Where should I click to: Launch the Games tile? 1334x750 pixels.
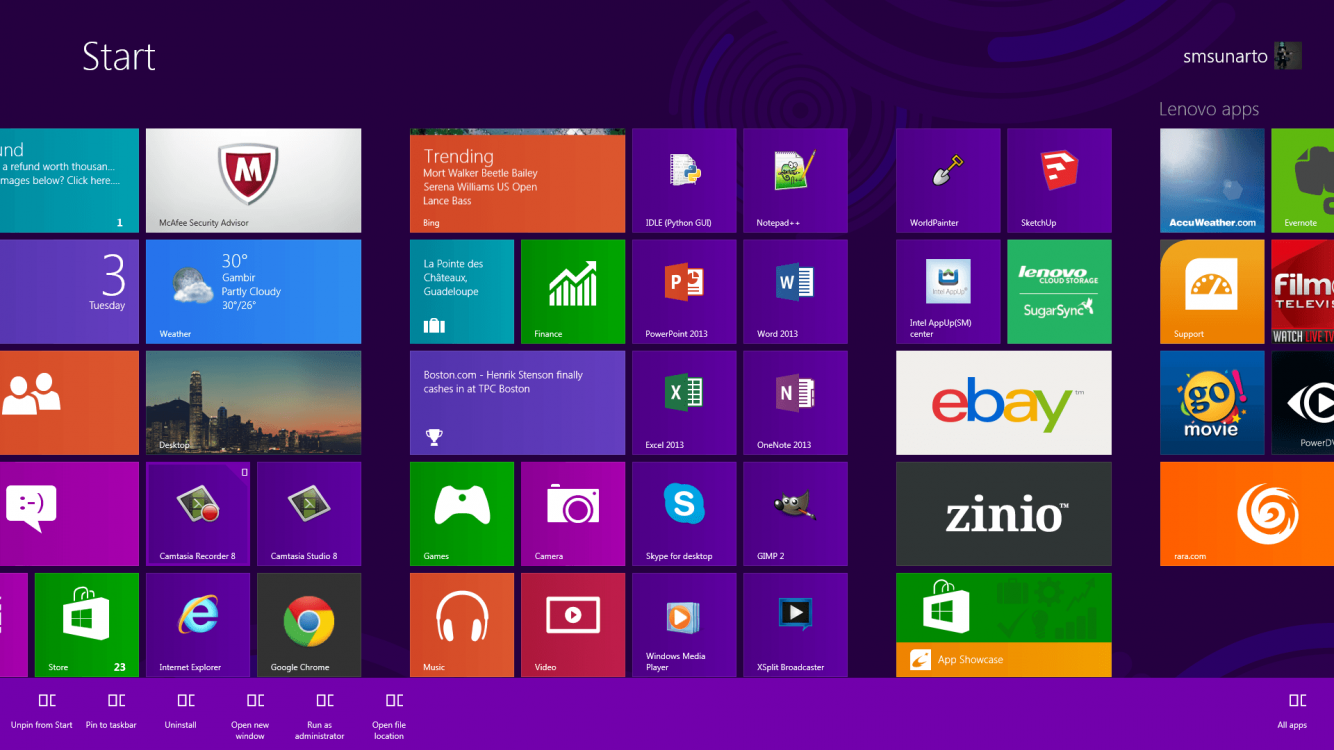[x=462, y=514]
